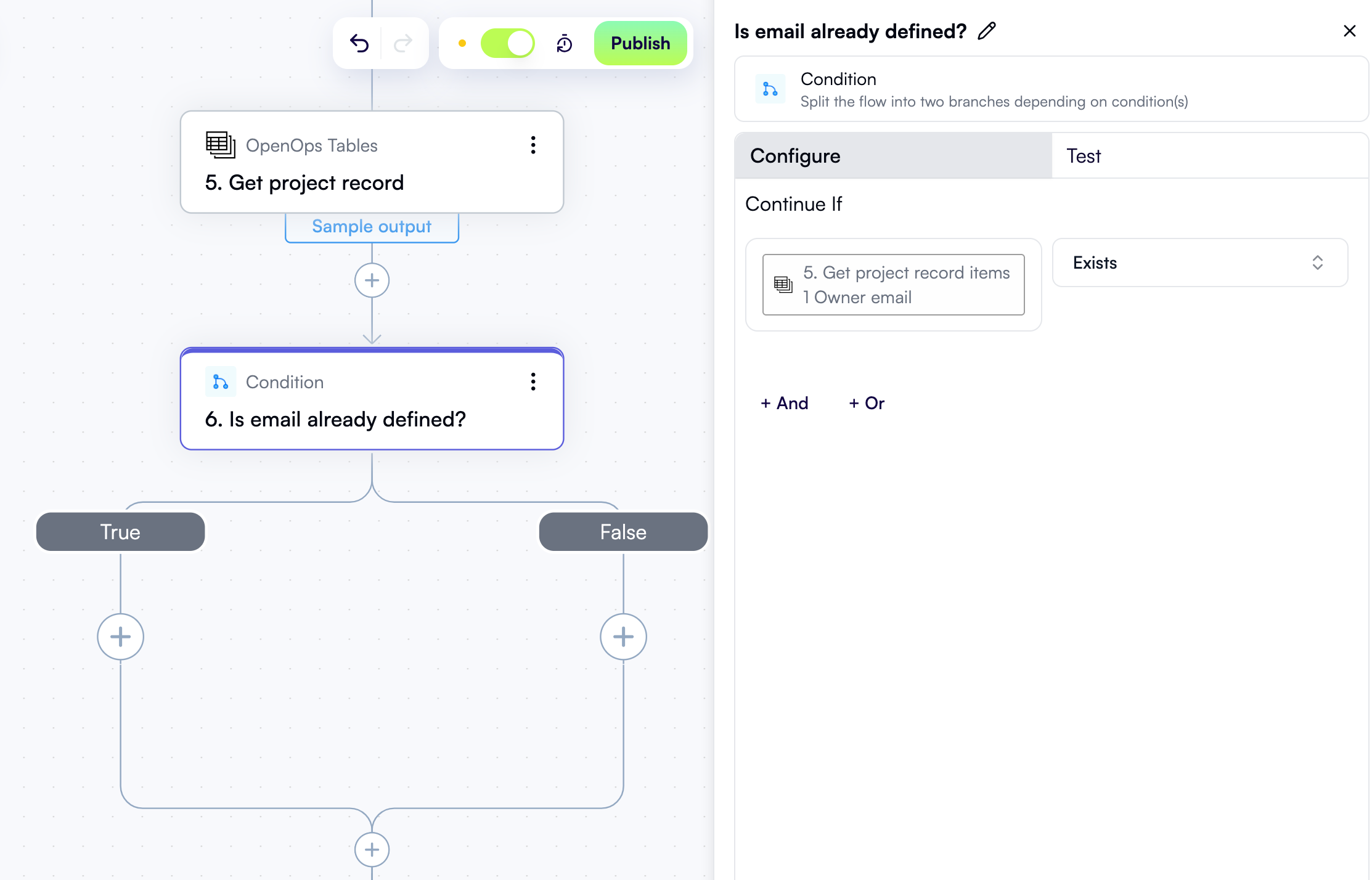
Task: Click the Sample output button
Action: [x=372, y=226]
